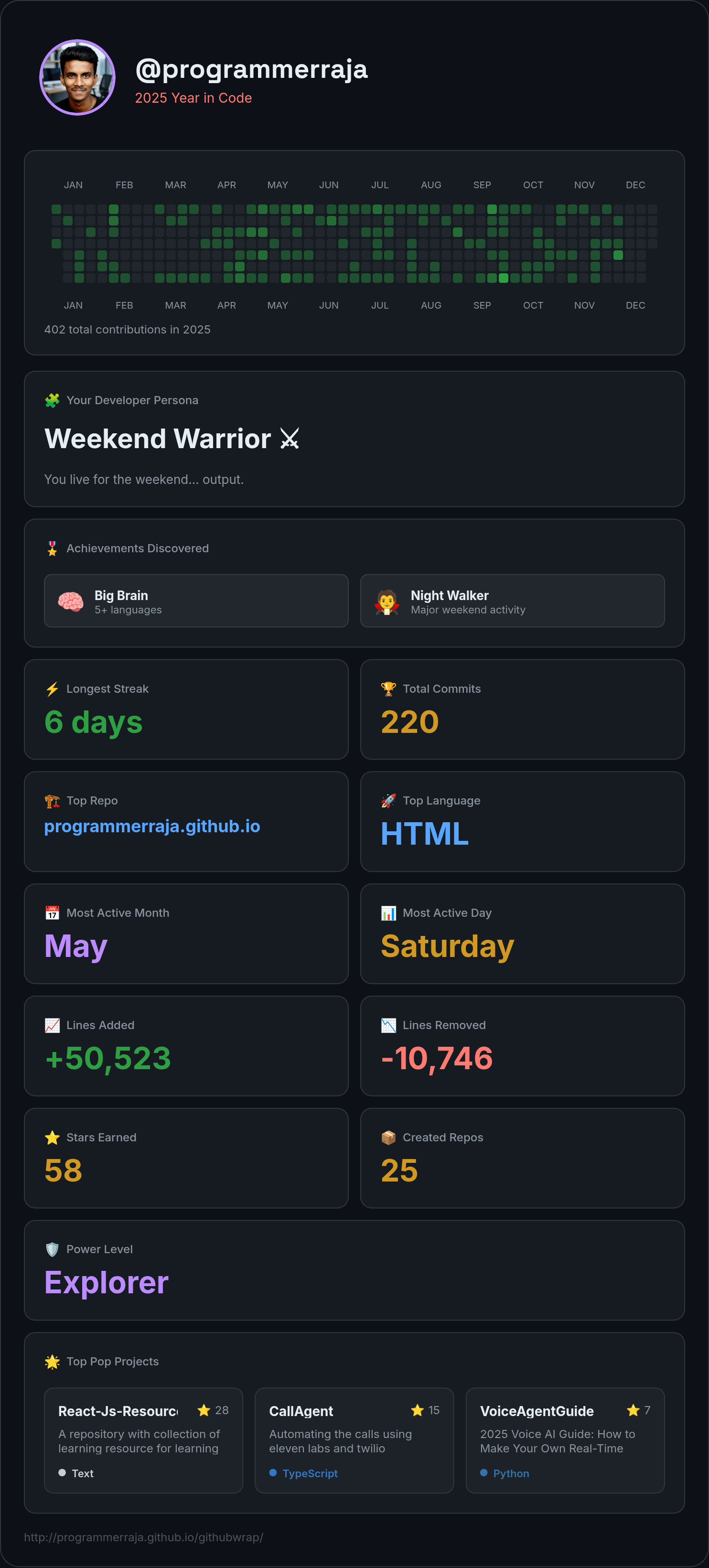Open the programmerraja.github.io top repo link
Image resolution: width=709 pixels, height=1568 pixels.
[x=152, y=826]
